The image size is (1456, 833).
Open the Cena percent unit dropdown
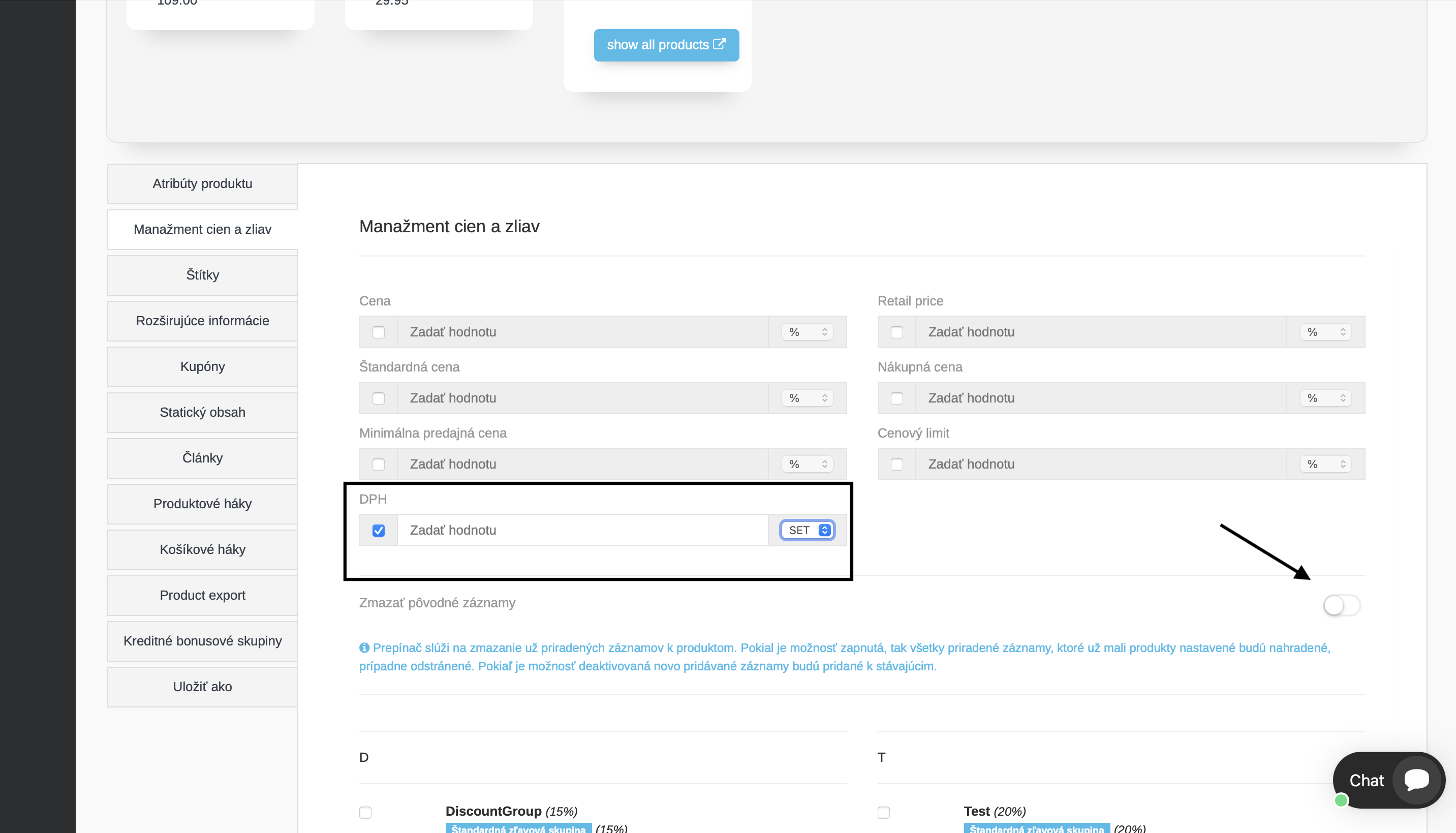pos(807,332)
